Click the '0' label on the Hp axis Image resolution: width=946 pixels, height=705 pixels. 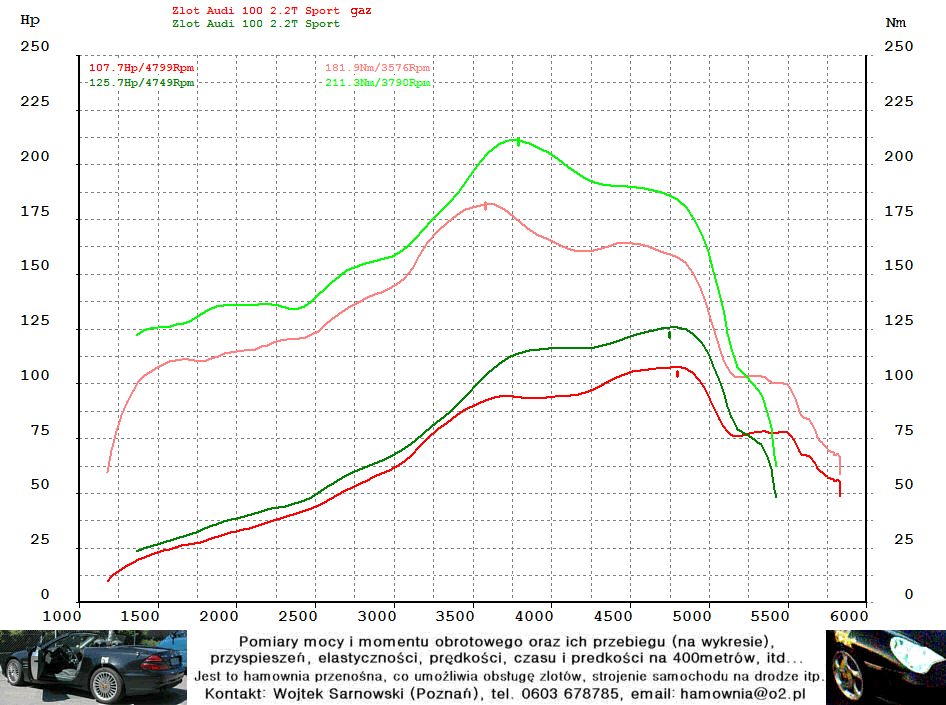45,595
